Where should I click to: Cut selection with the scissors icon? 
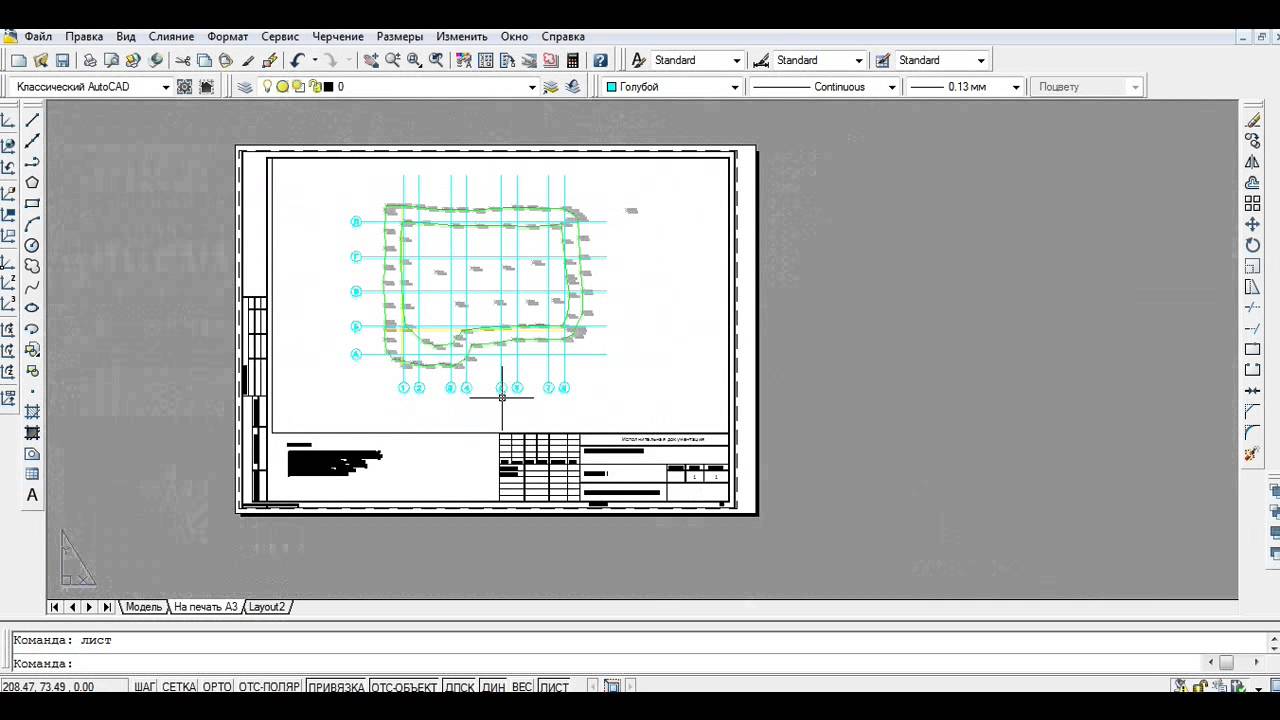pyautogui.click(x=182, y=60)
